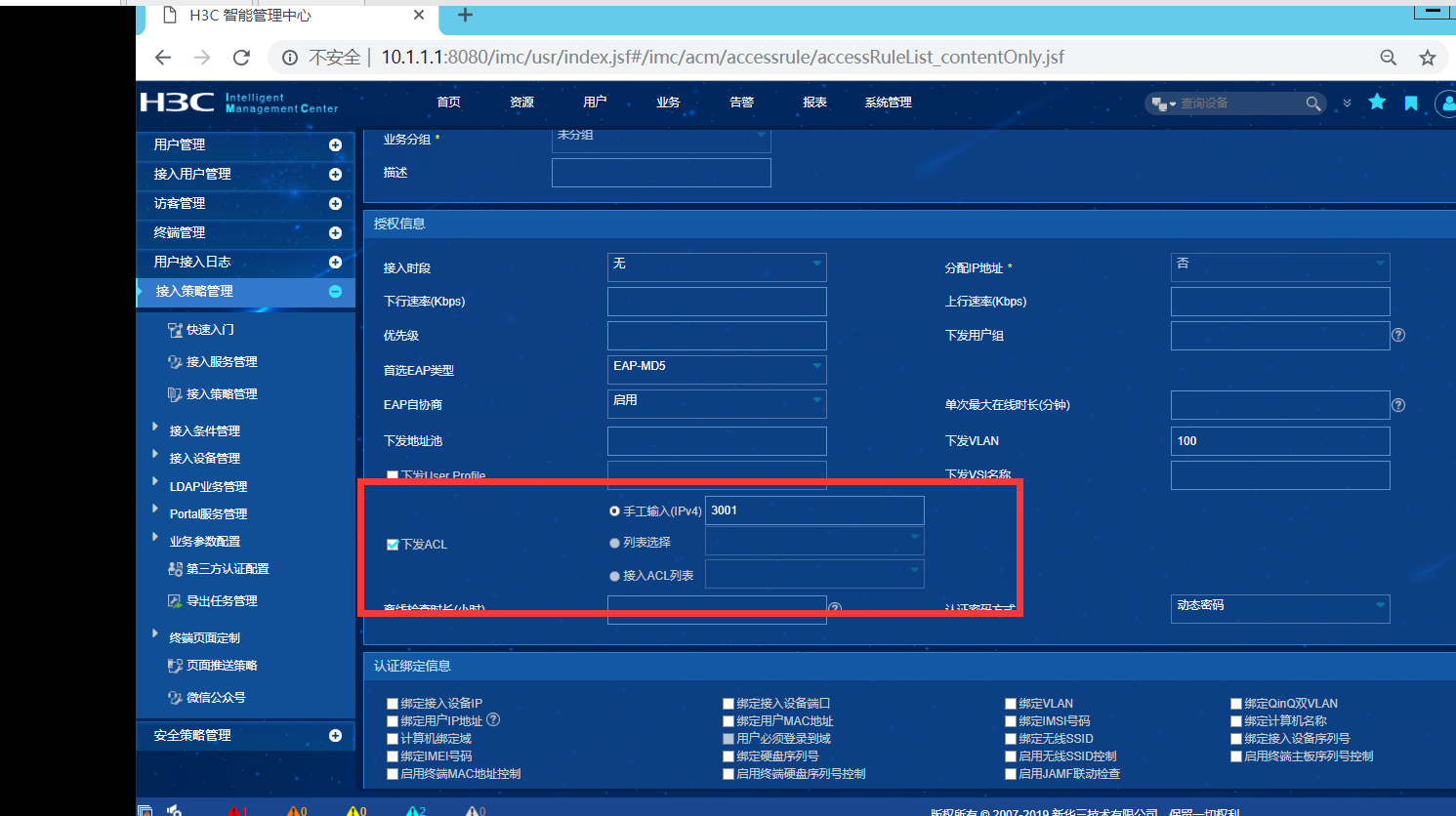Click the cyan bookmark icon in header

[1411, 102]
